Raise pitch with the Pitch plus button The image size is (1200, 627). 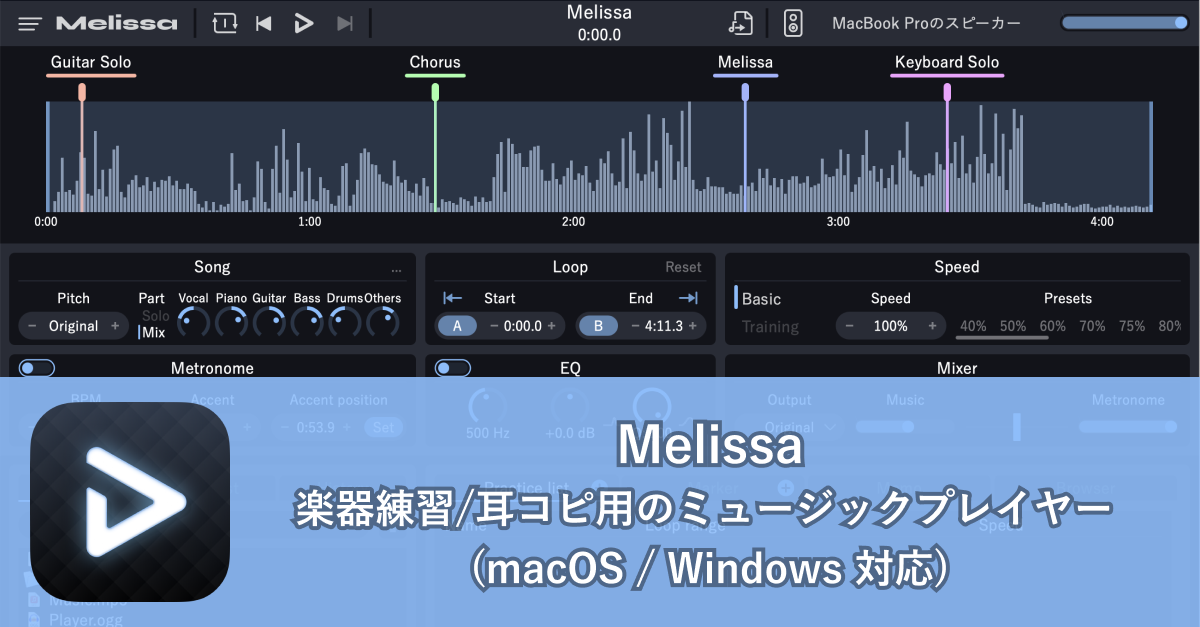(x=115, y=326)
